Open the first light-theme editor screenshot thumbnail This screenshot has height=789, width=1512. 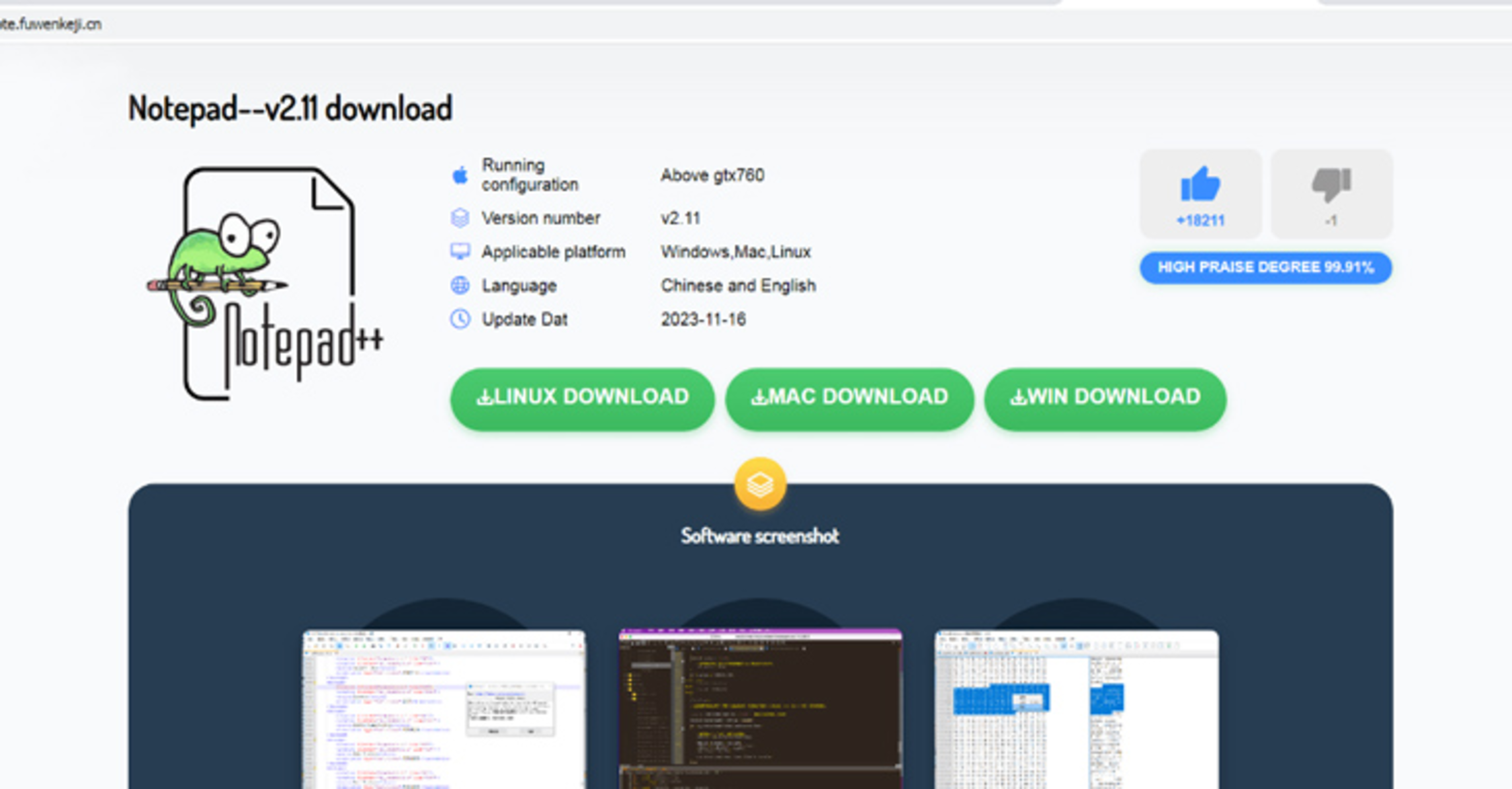[x=444, y=709]
